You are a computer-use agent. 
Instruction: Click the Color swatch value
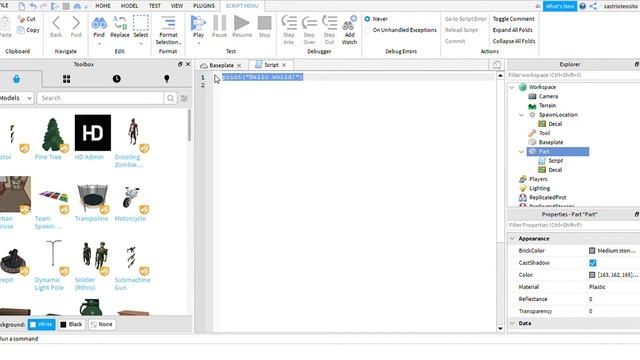point(592,275)
